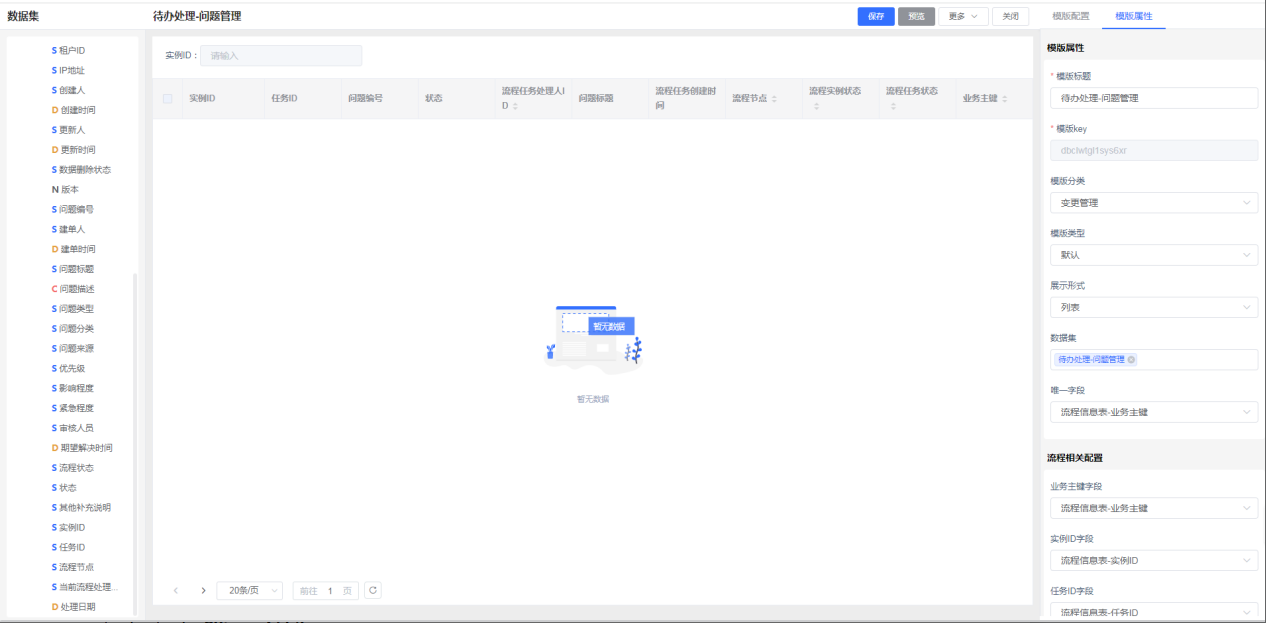Sort by 业务主键 column sort icon

coord(1004,99)
